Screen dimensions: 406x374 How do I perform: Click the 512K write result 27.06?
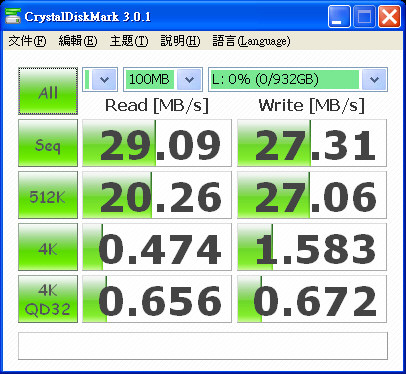312,195
